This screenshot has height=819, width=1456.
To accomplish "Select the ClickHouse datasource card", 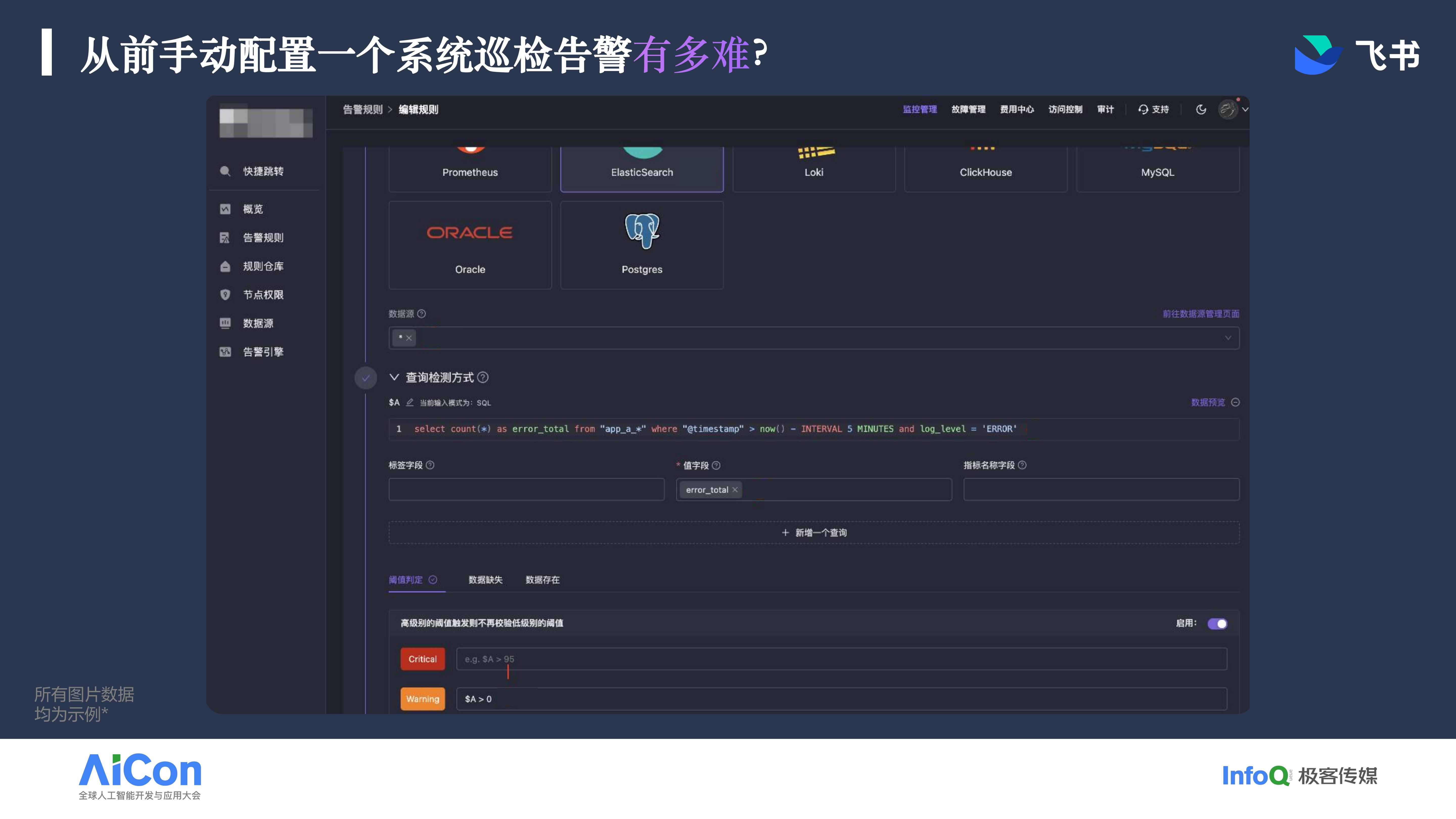I will (x=986, y=169).
